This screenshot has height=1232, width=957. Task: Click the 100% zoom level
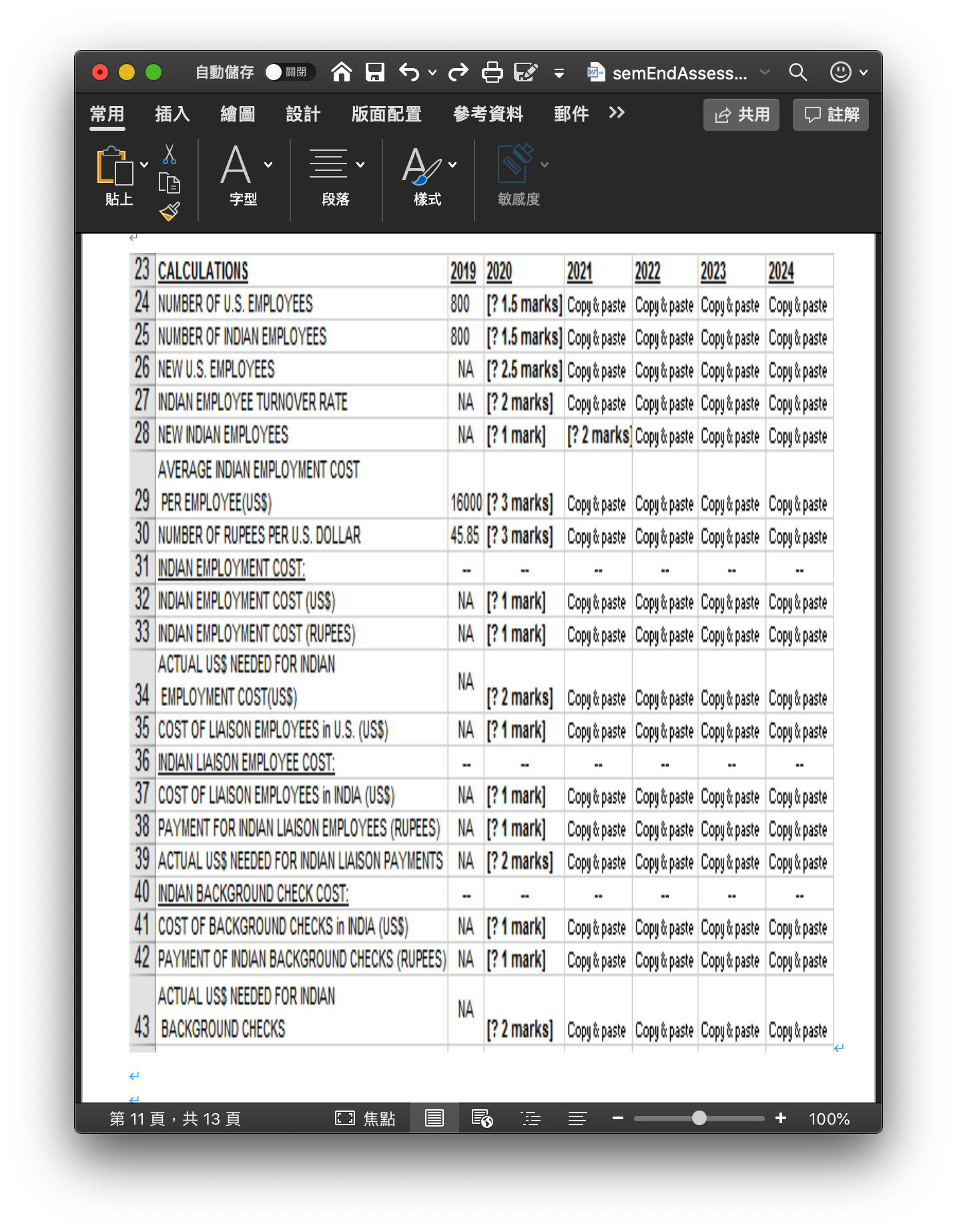(829, 1119)
